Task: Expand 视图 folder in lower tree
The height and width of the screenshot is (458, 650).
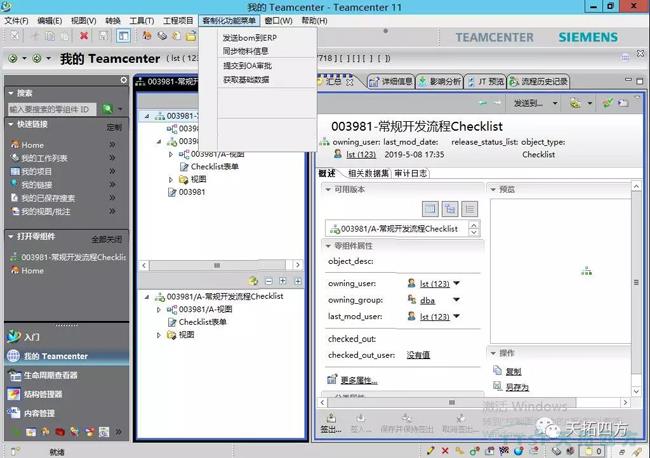Action: 158,334
